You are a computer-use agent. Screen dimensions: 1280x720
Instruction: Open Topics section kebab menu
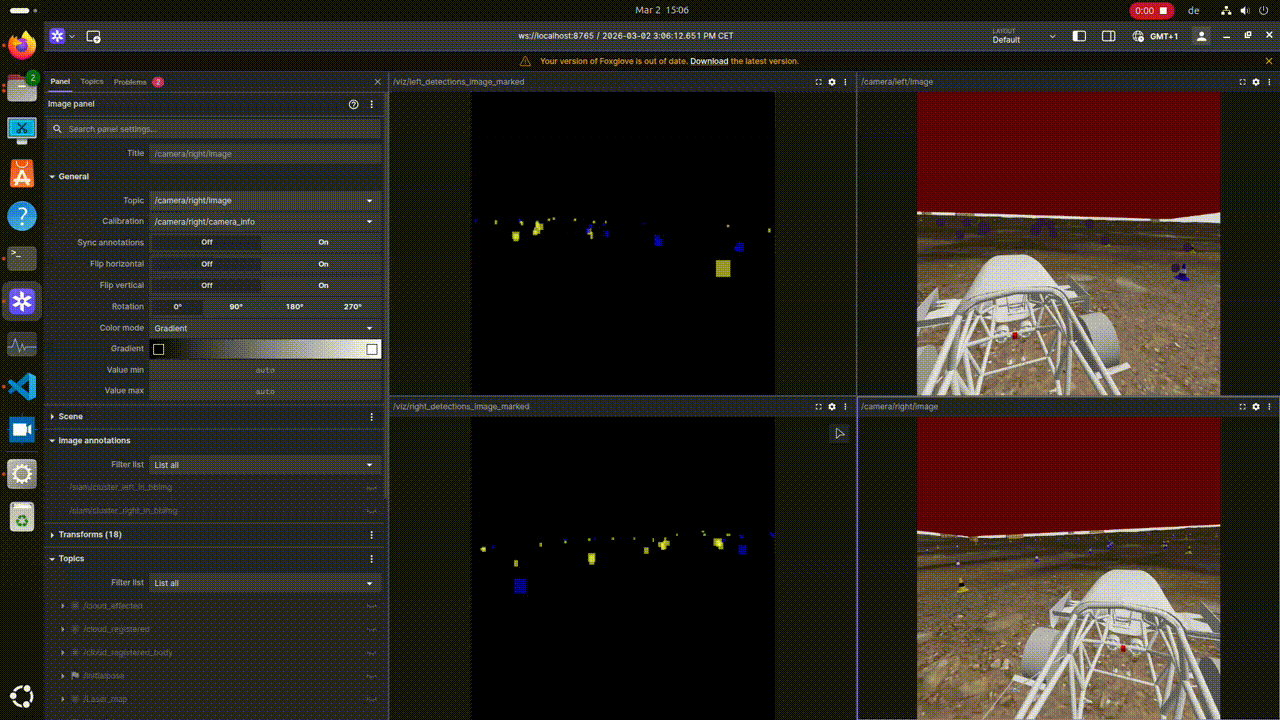(372, 559)
